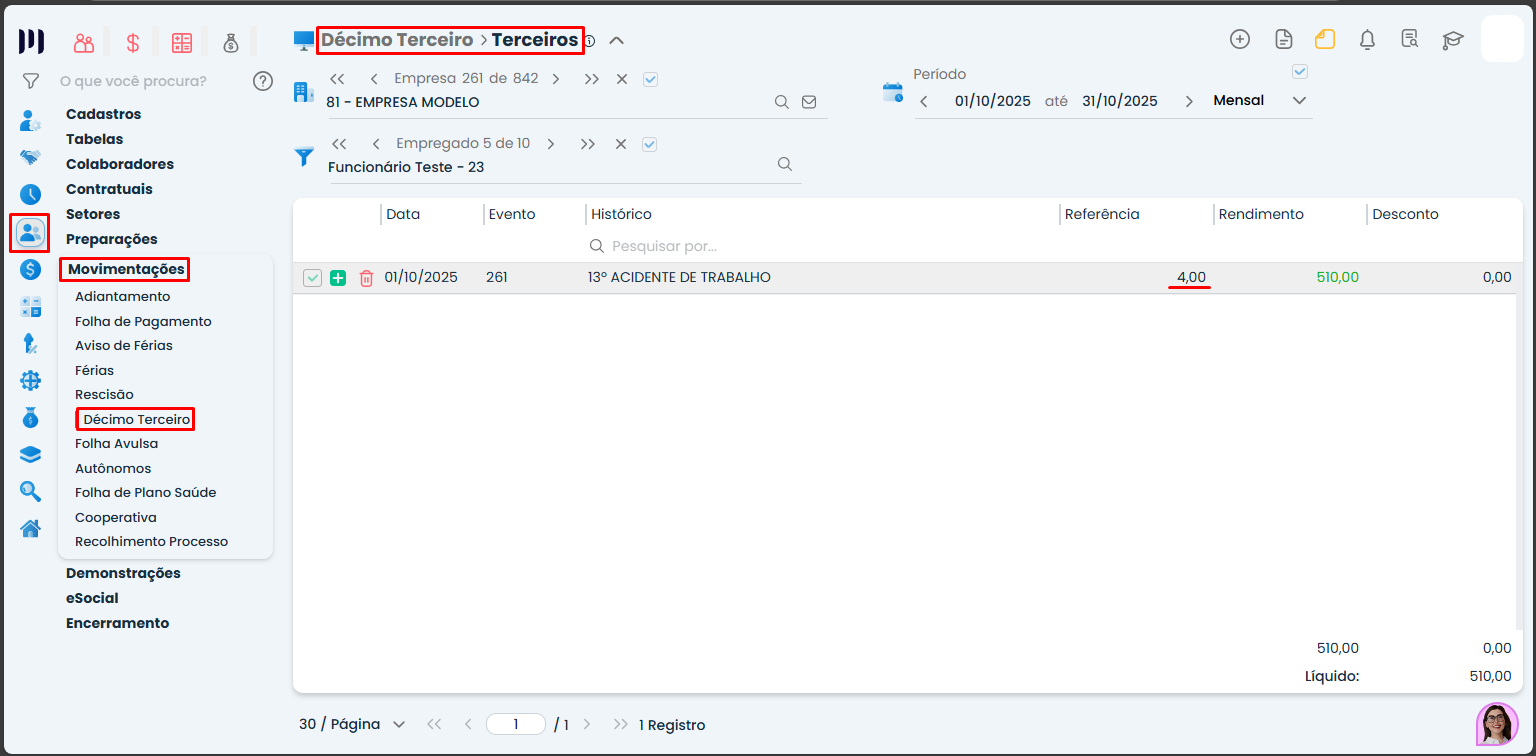Toggle the checkbox next to Empresa navigator

coord(650,79)
